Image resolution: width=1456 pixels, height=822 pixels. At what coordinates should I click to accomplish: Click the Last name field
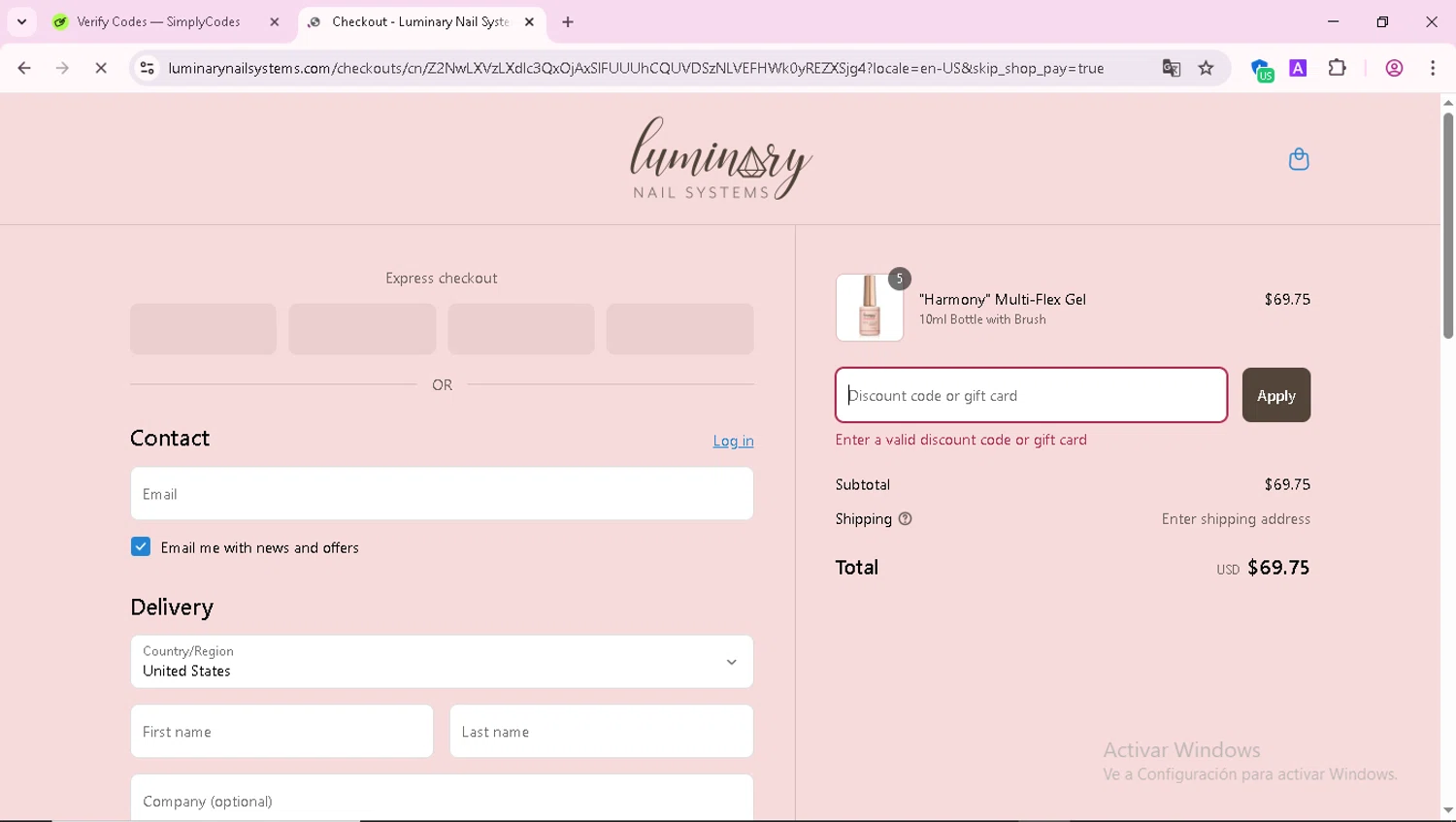click(602, 732)
